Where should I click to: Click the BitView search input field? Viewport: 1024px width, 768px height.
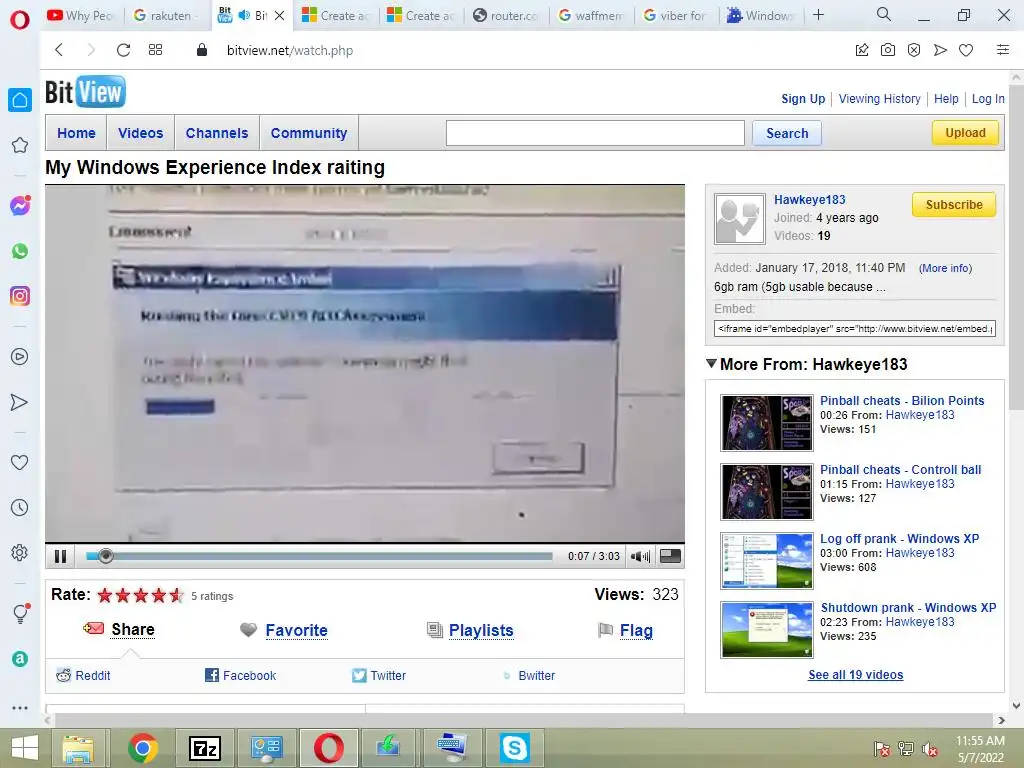595,133
